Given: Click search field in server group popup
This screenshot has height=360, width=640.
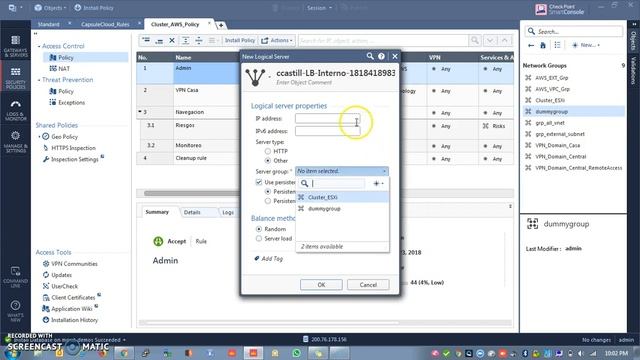Looking at the screenshot, I should tap(338, 184).
